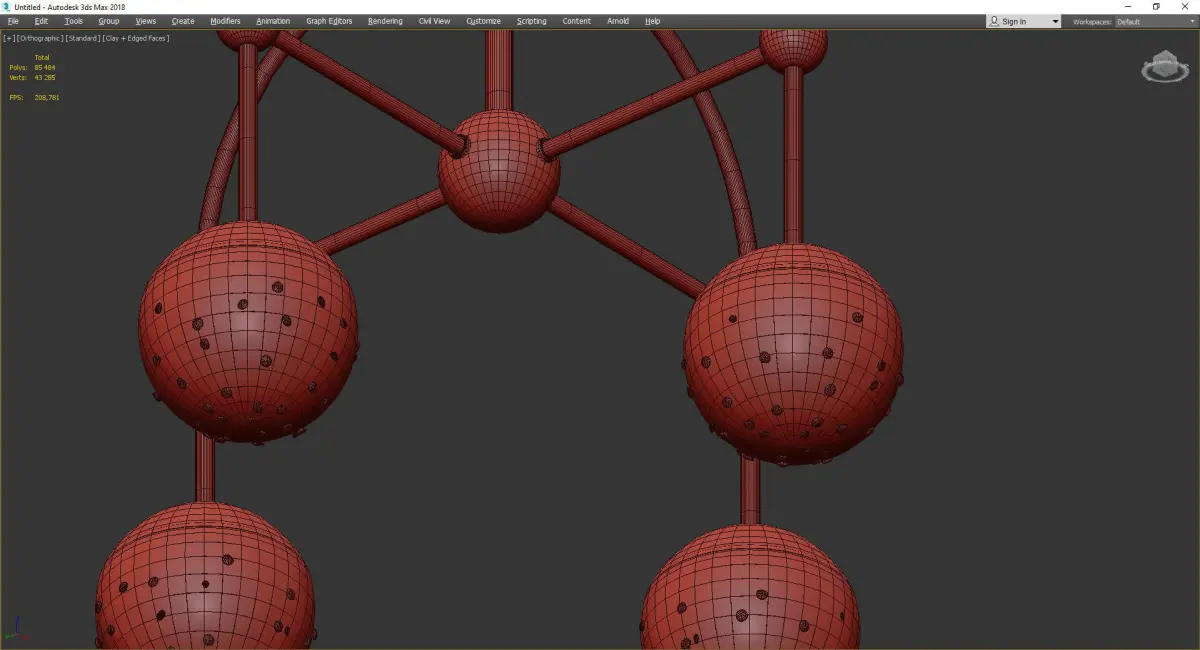The image size is (1200, 650).
Task: Click the Polys count statistic text
Action: point(32,67)
